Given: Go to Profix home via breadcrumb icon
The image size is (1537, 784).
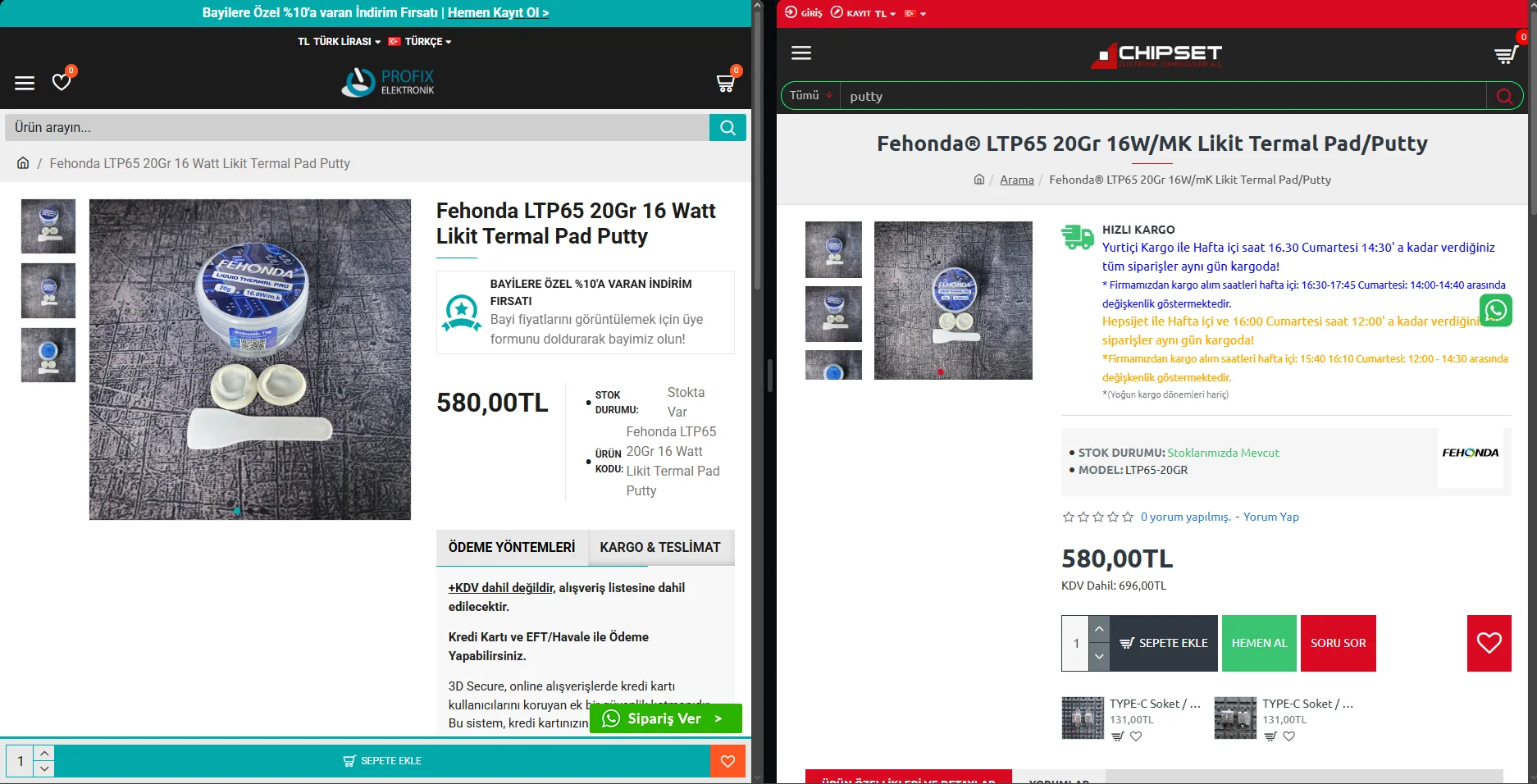Looking at the screenshot, I should [x=23, y=163].
